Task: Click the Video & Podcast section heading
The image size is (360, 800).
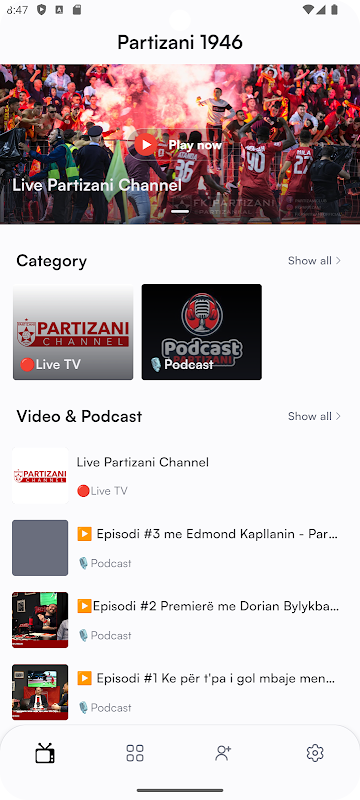Action: (79, 416)
